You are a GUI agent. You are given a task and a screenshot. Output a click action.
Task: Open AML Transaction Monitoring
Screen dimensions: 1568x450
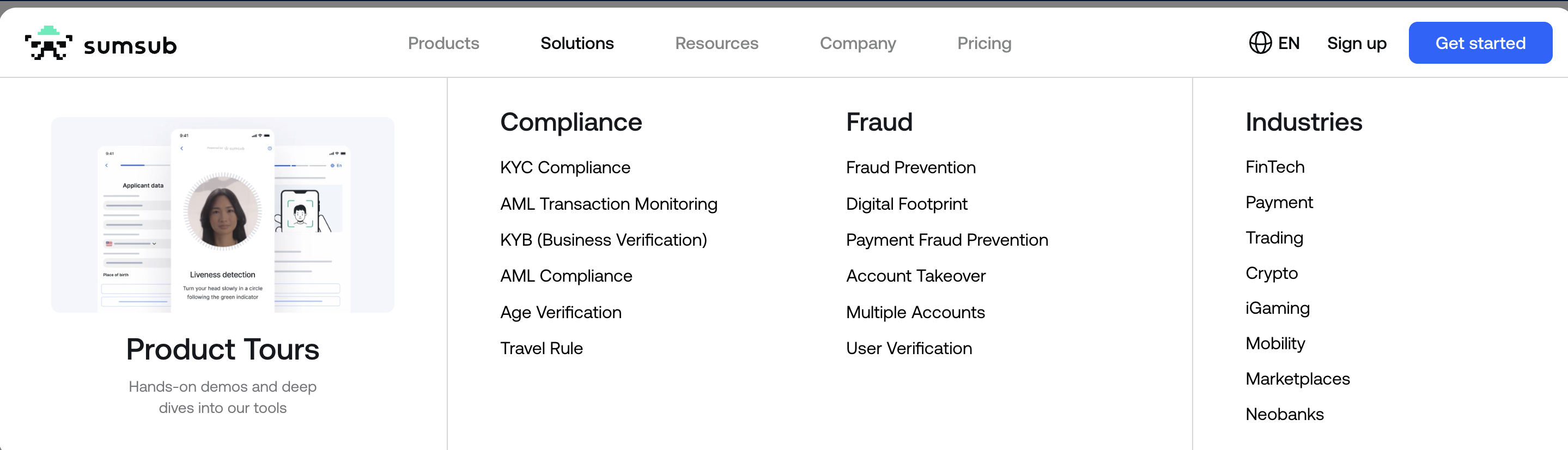608,204
